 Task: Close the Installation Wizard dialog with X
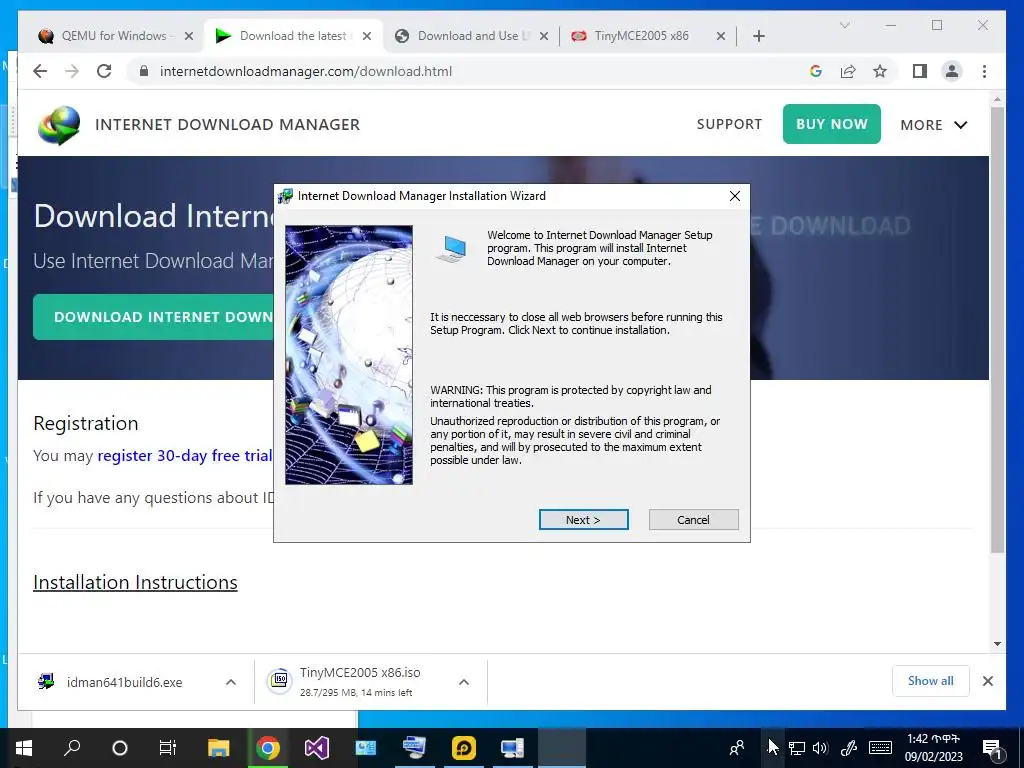click(x=735, y=196)
